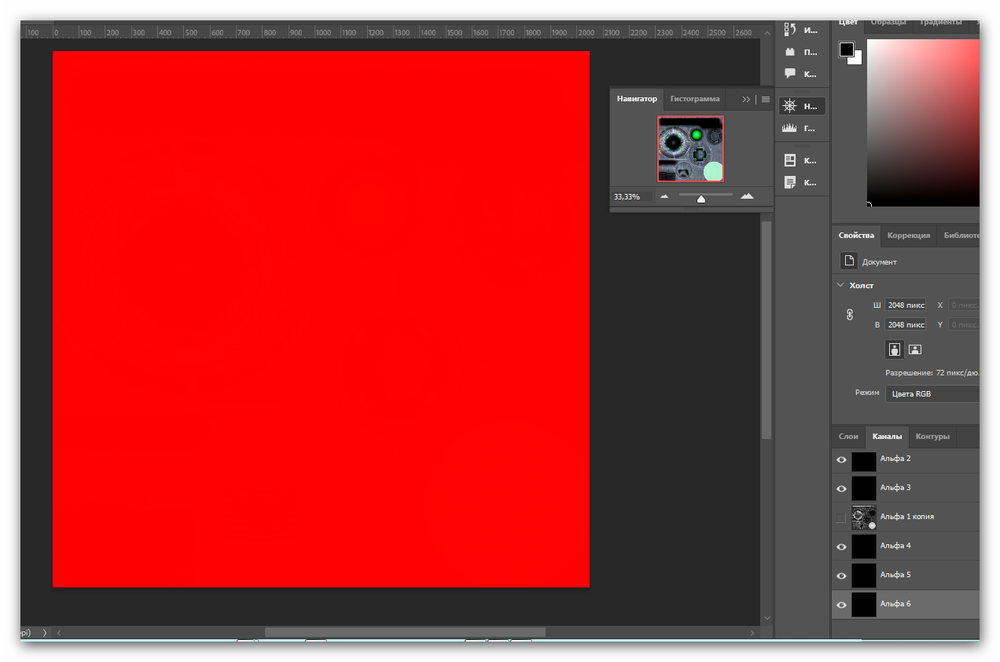Click the horizontal scrollbar thumb
Screen dimensions: 1000x662
[405, 633]
